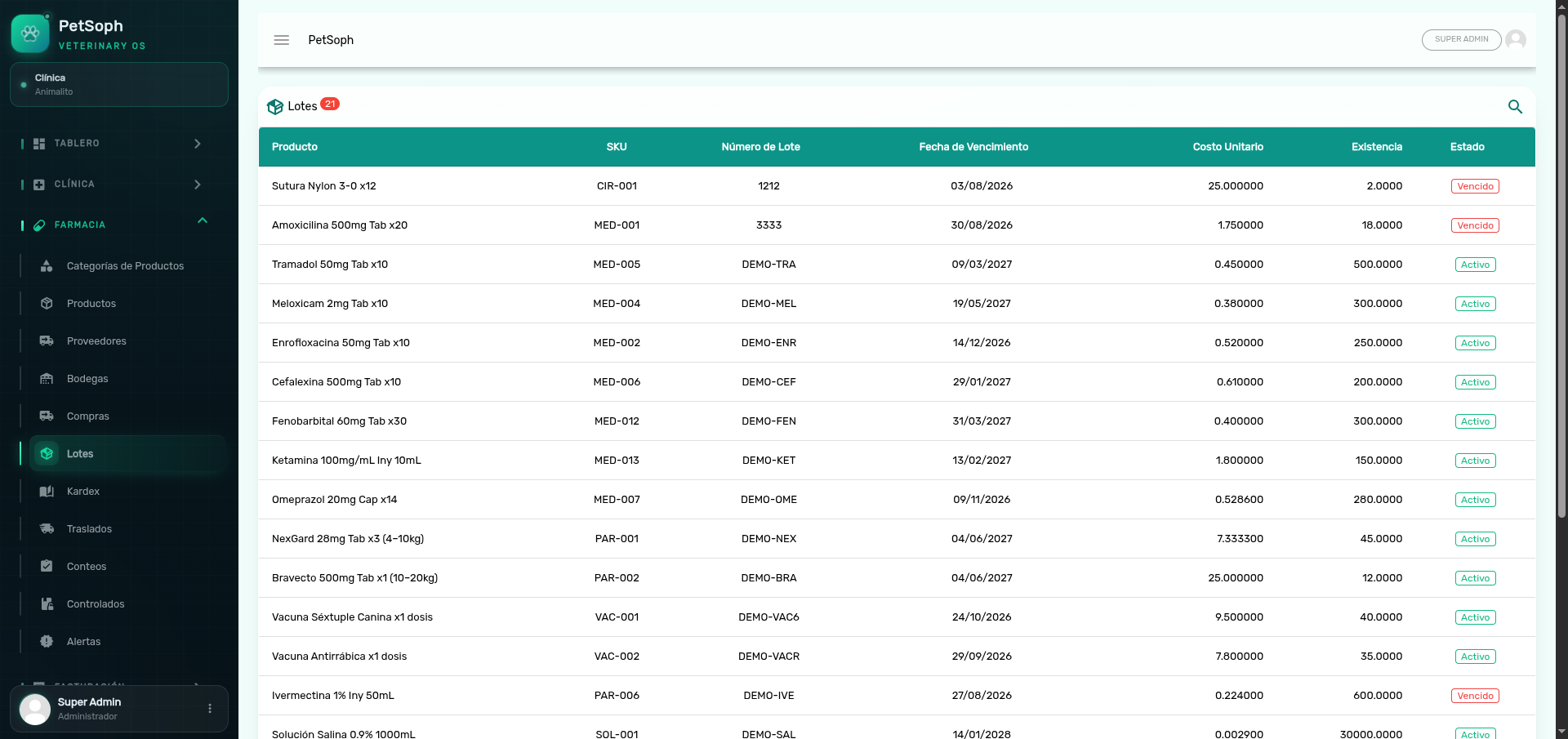Select the Vacuna Antirrábica x1 dosis cell
Viewport: 1568px width, 739px height.
coord(339,657)
